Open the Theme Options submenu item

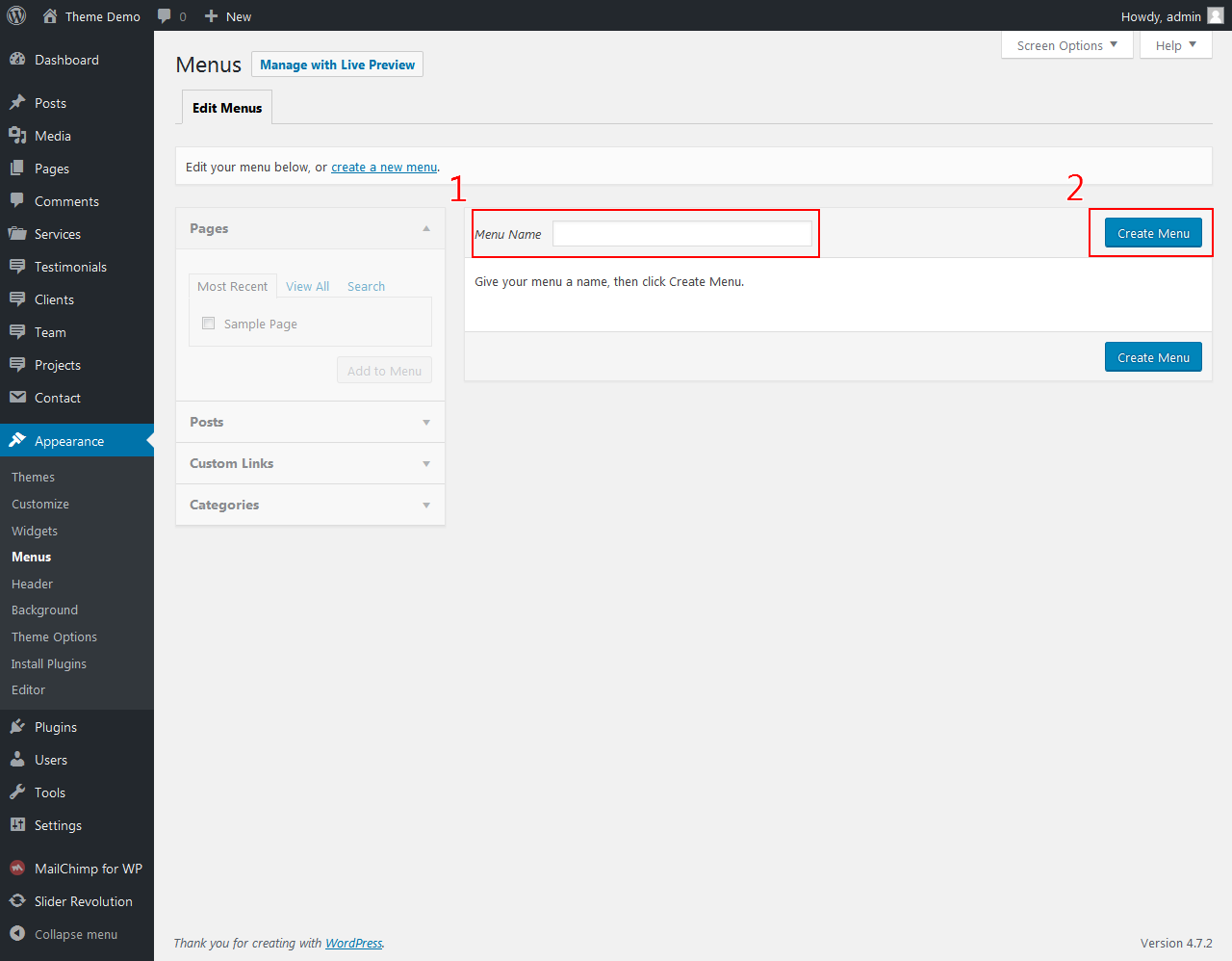pos(54,637)
